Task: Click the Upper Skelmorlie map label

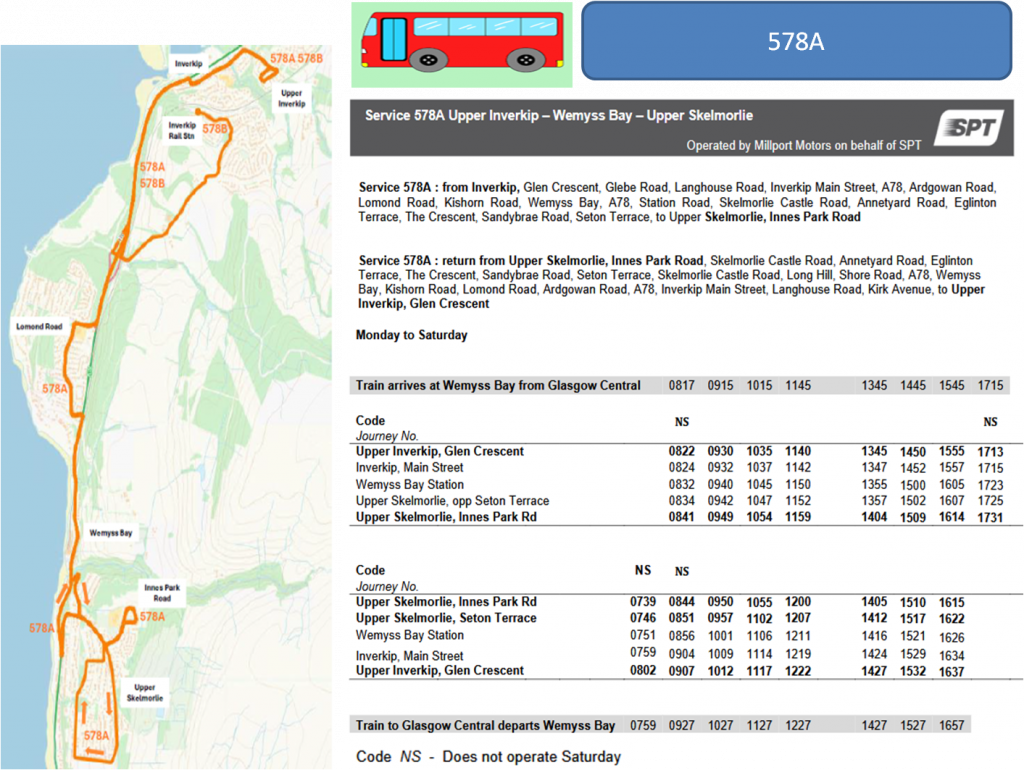Action: [x=144, y=693]
